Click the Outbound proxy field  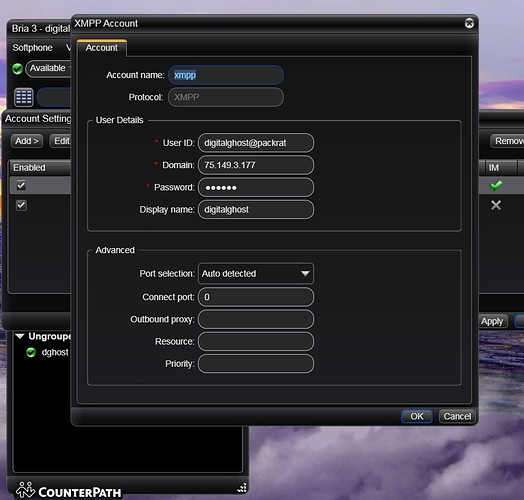point(256,319)
